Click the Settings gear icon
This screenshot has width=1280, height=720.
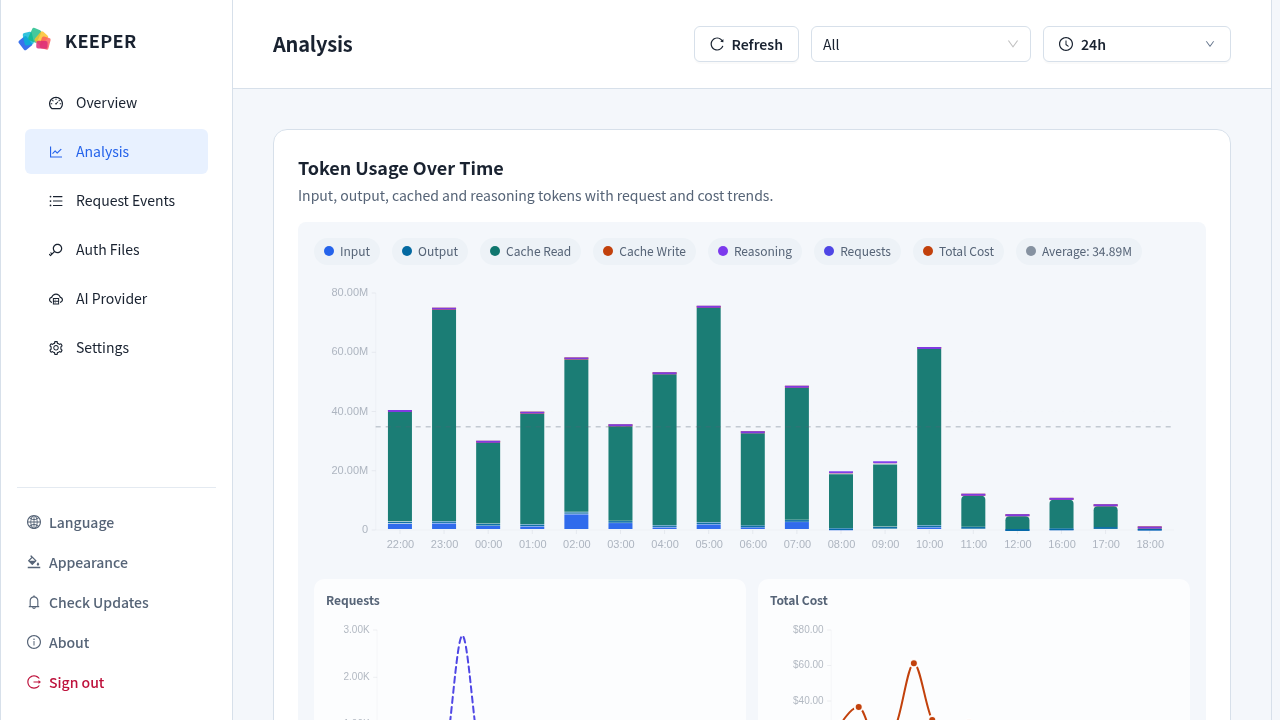[56, 348]
